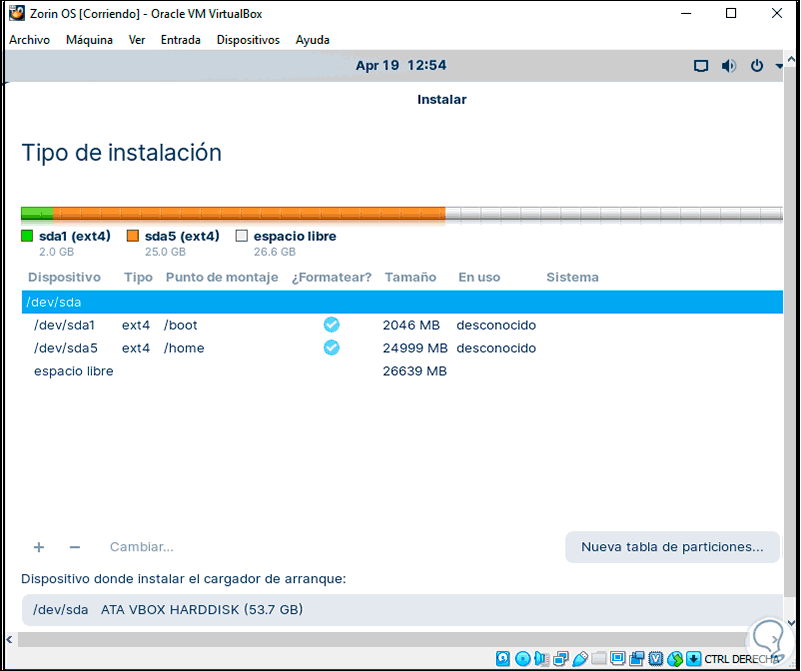
Task: Click the En uso column header
Action: coord(479,277)
